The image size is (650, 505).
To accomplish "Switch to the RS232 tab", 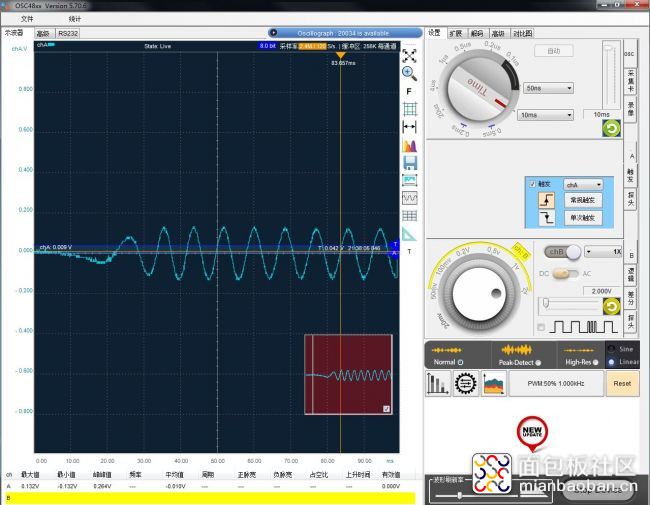I will pyautogui.click(x=68, y=34).
